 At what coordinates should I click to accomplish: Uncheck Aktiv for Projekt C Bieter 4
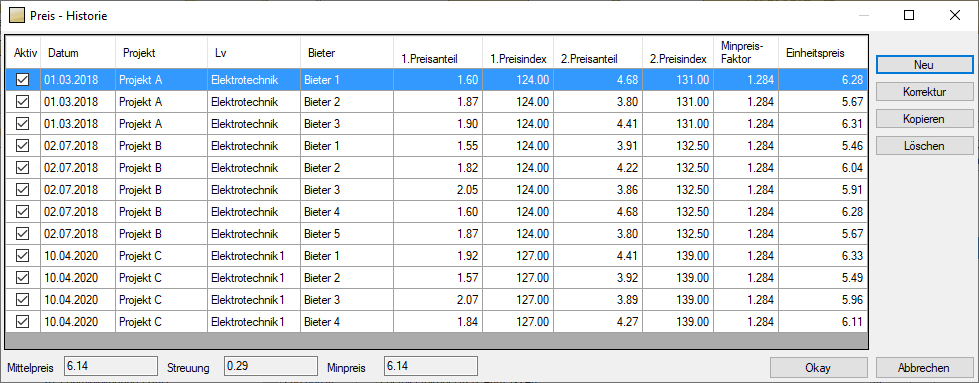22,322
